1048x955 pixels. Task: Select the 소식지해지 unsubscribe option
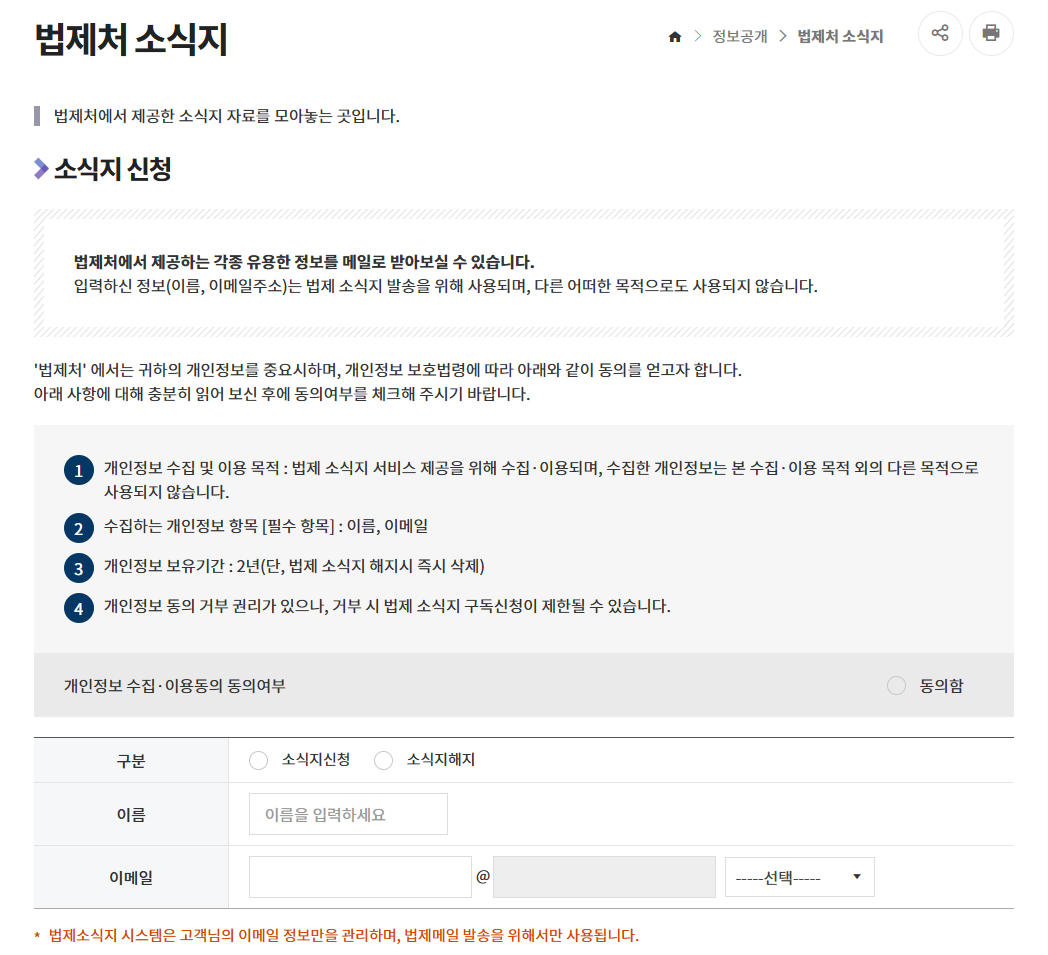coord(383,760)
